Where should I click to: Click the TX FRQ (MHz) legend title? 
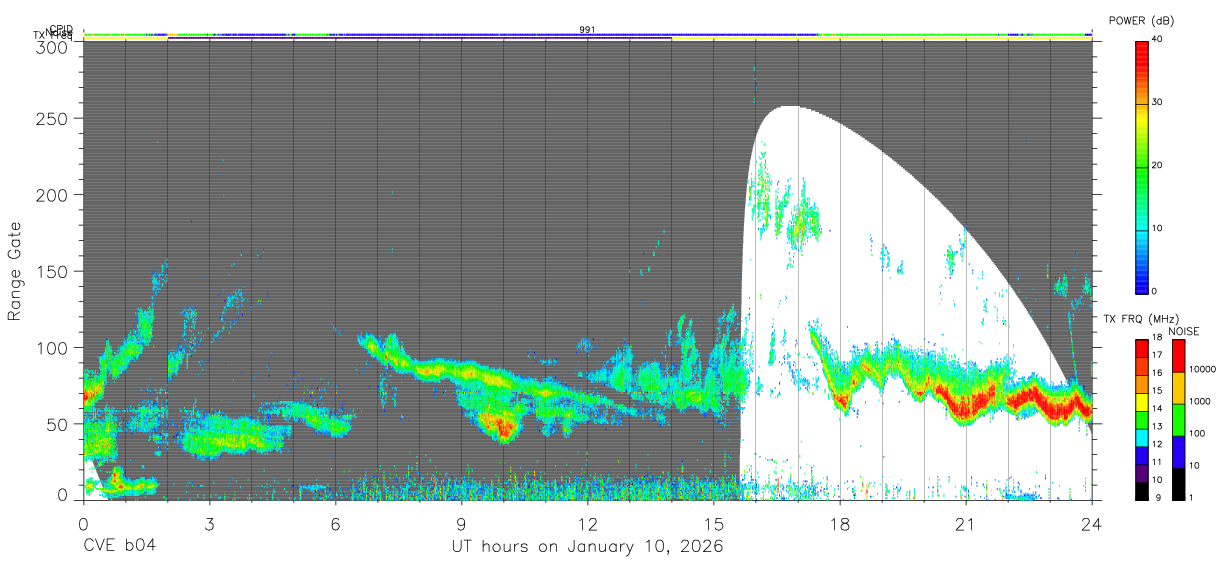click(1141, 319)
